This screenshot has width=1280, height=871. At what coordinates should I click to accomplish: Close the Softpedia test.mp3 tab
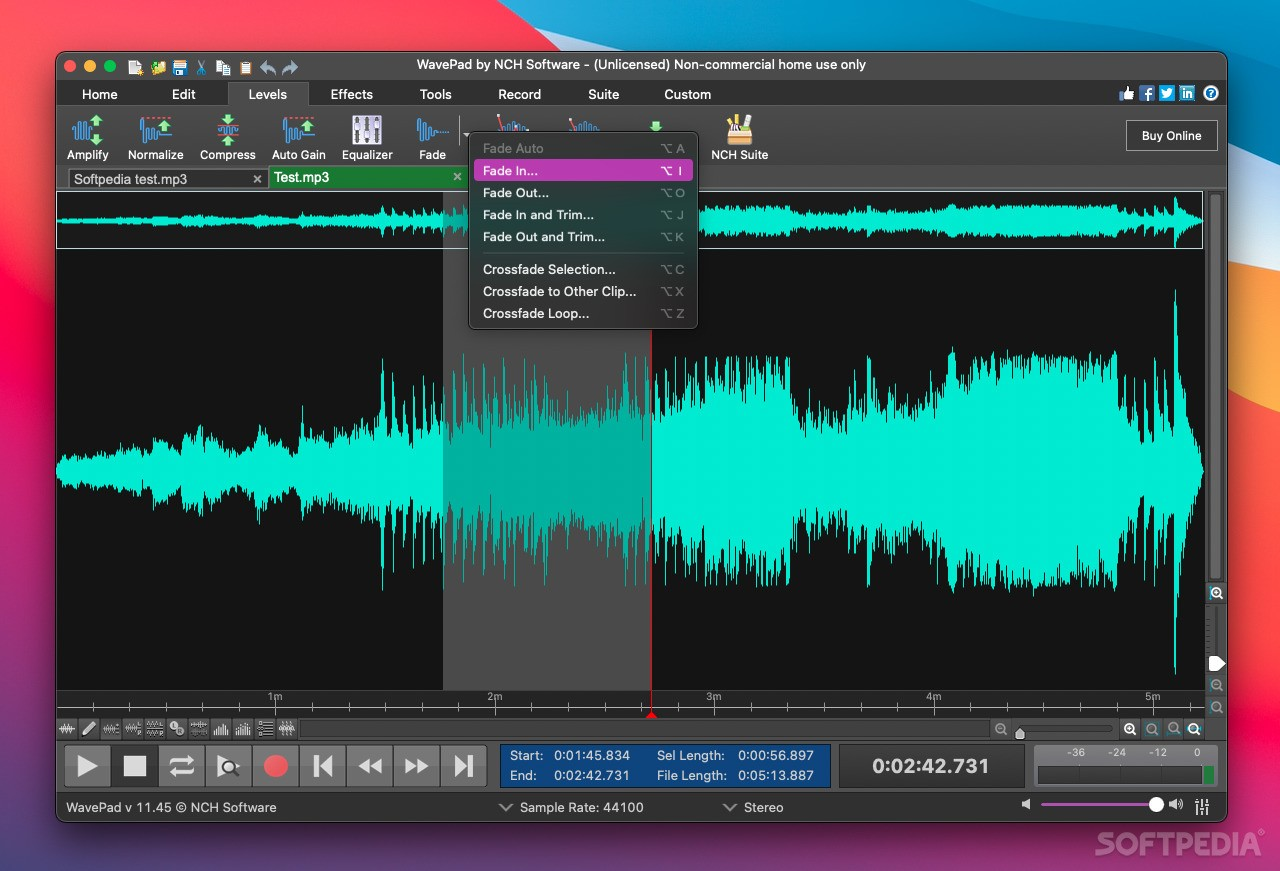257,179
